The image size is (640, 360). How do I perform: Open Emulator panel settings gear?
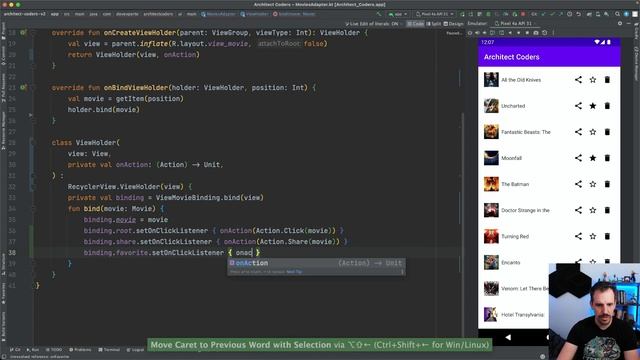pyautogui.click(x=620, y=24)
